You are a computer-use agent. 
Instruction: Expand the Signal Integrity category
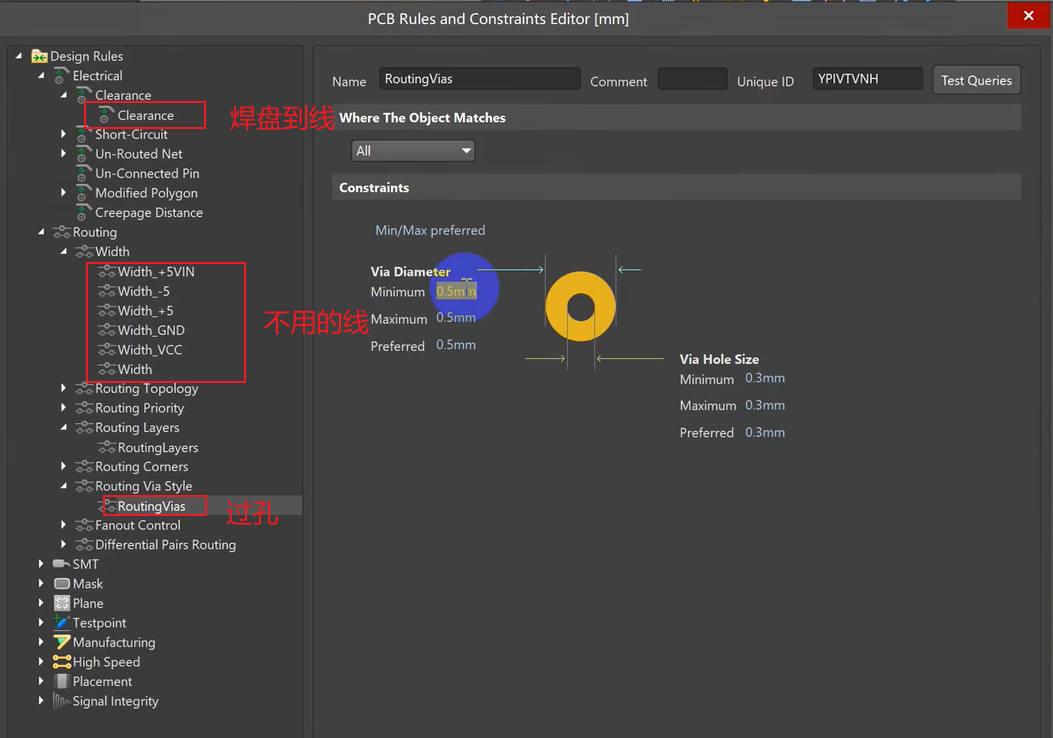[41, 700]
